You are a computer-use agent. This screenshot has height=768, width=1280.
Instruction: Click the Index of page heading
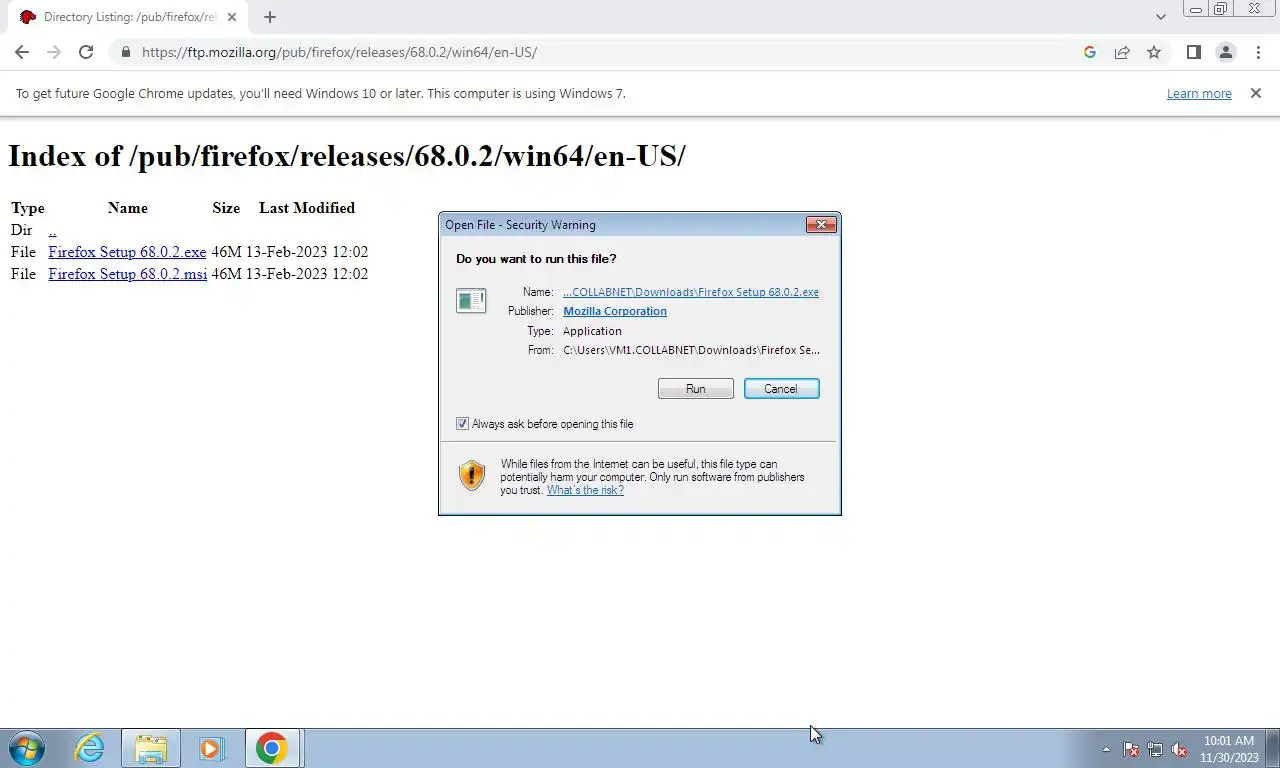(347, 156)
